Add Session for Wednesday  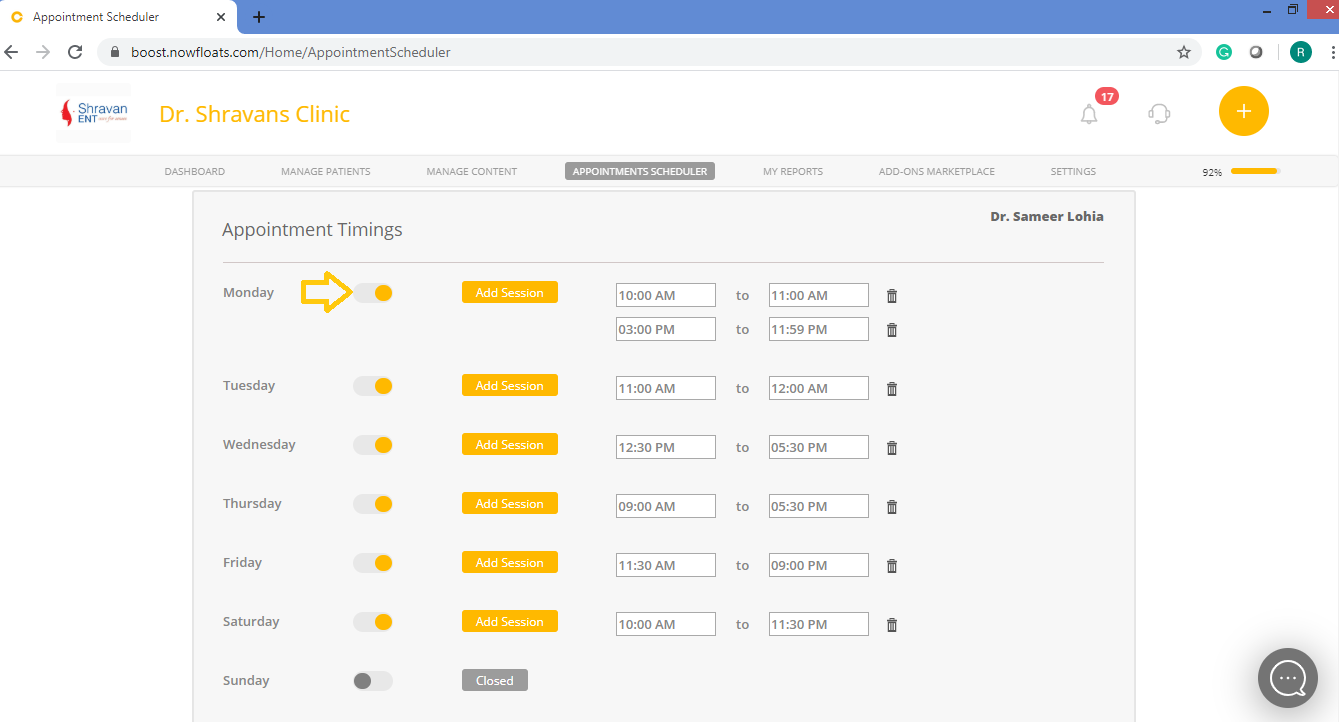pyautogui.click(x=510, y=444)
